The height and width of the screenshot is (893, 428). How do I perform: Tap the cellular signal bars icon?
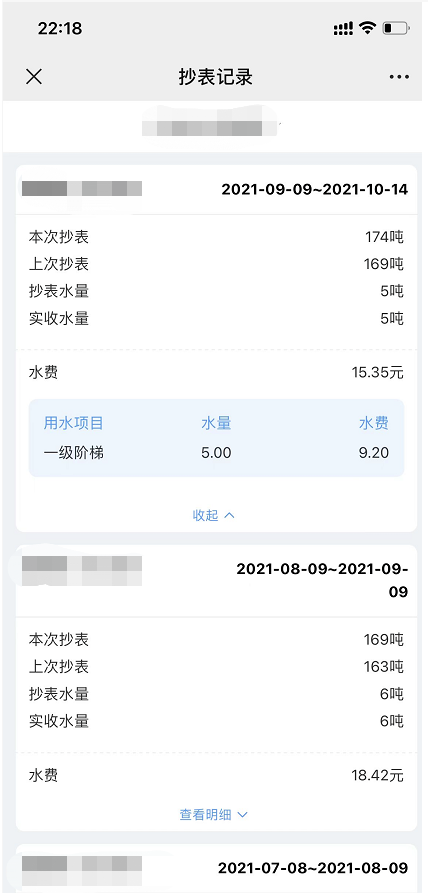click(343, 28)
